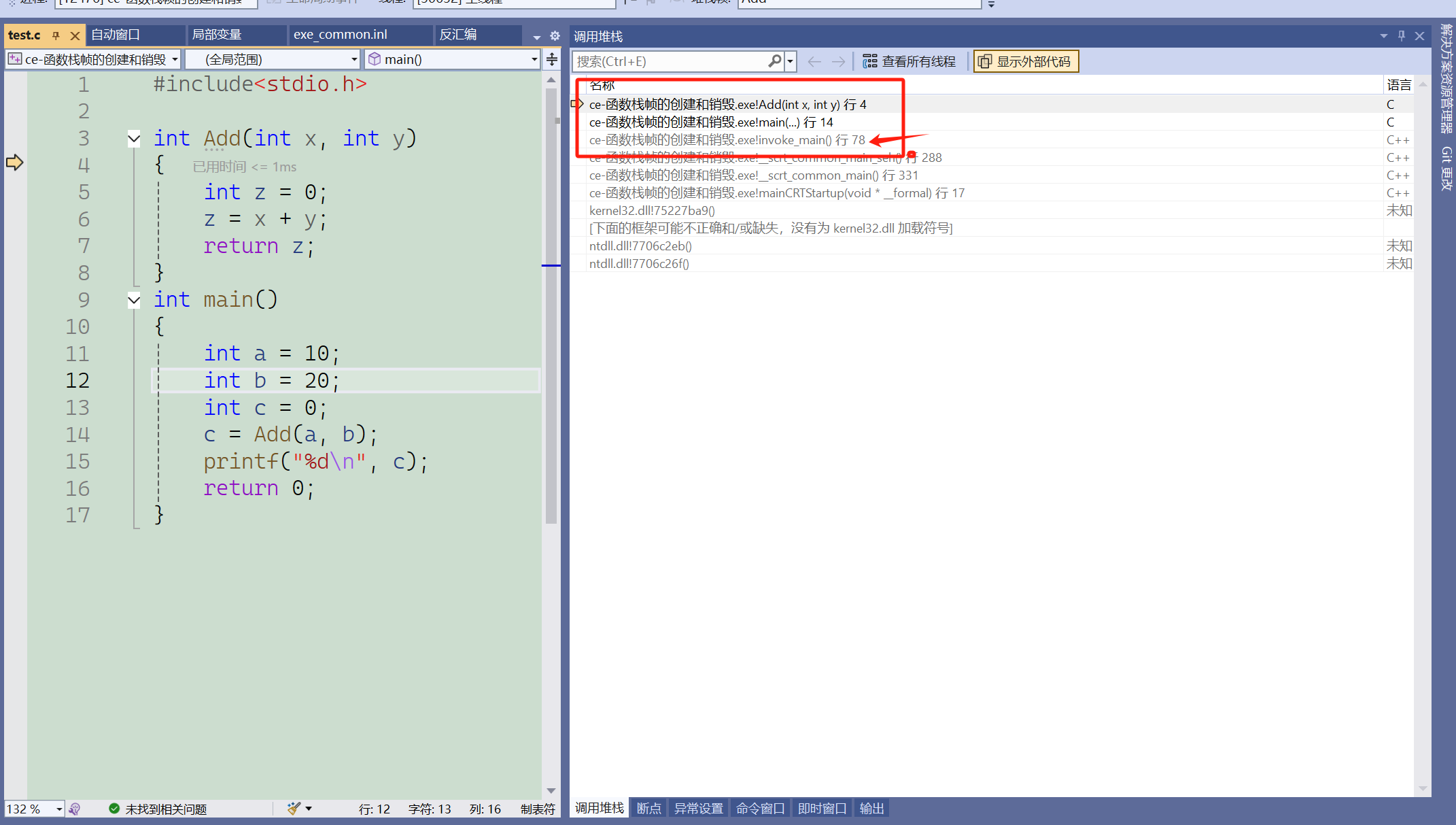Open the main() member dropdown

[534, 59]
